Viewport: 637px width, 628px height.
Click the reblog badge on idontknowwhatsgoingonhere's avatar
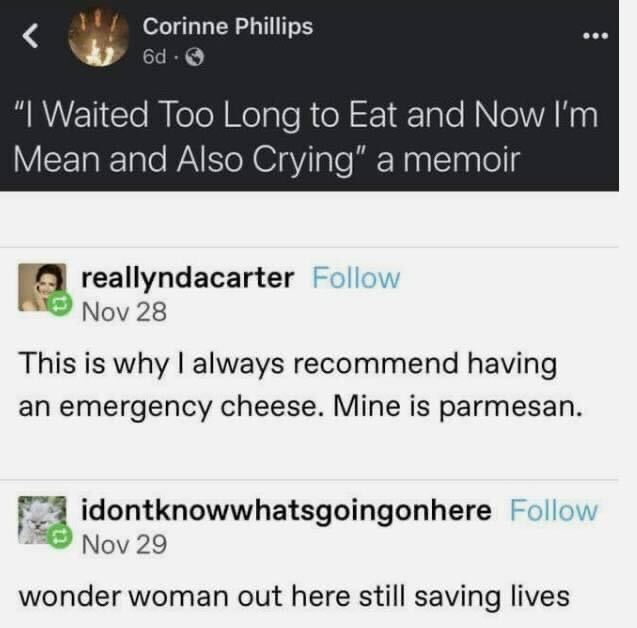click(57, 538)
